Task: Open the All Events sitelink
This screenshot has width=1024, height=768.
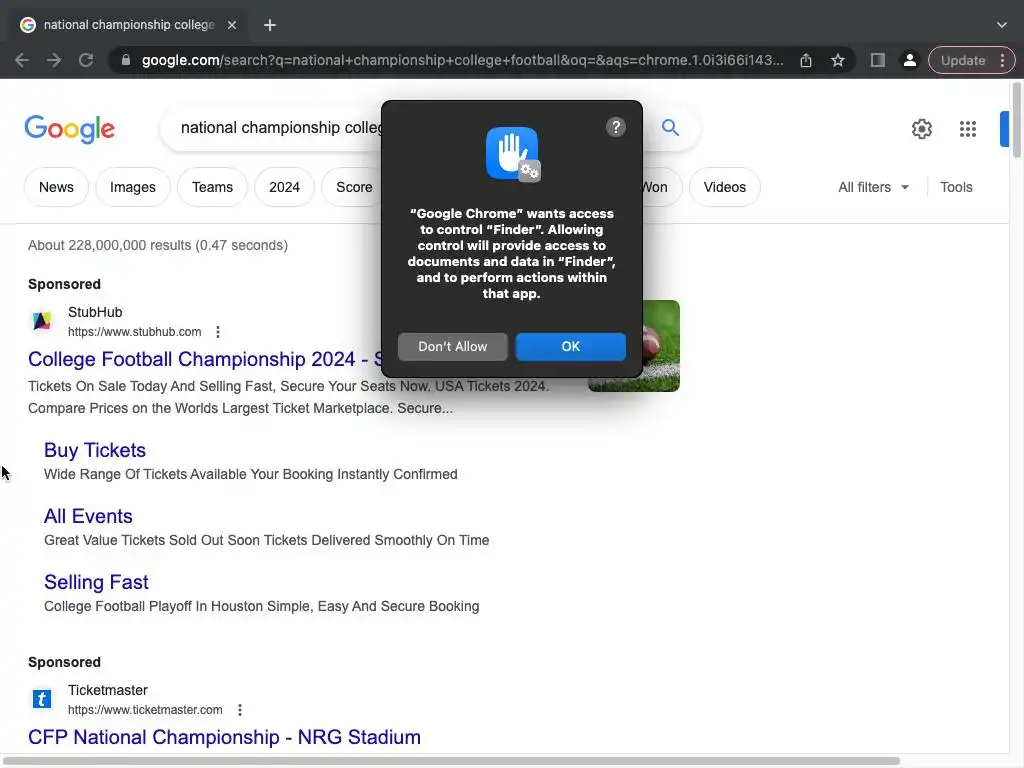Action: (x=88, y=517)
